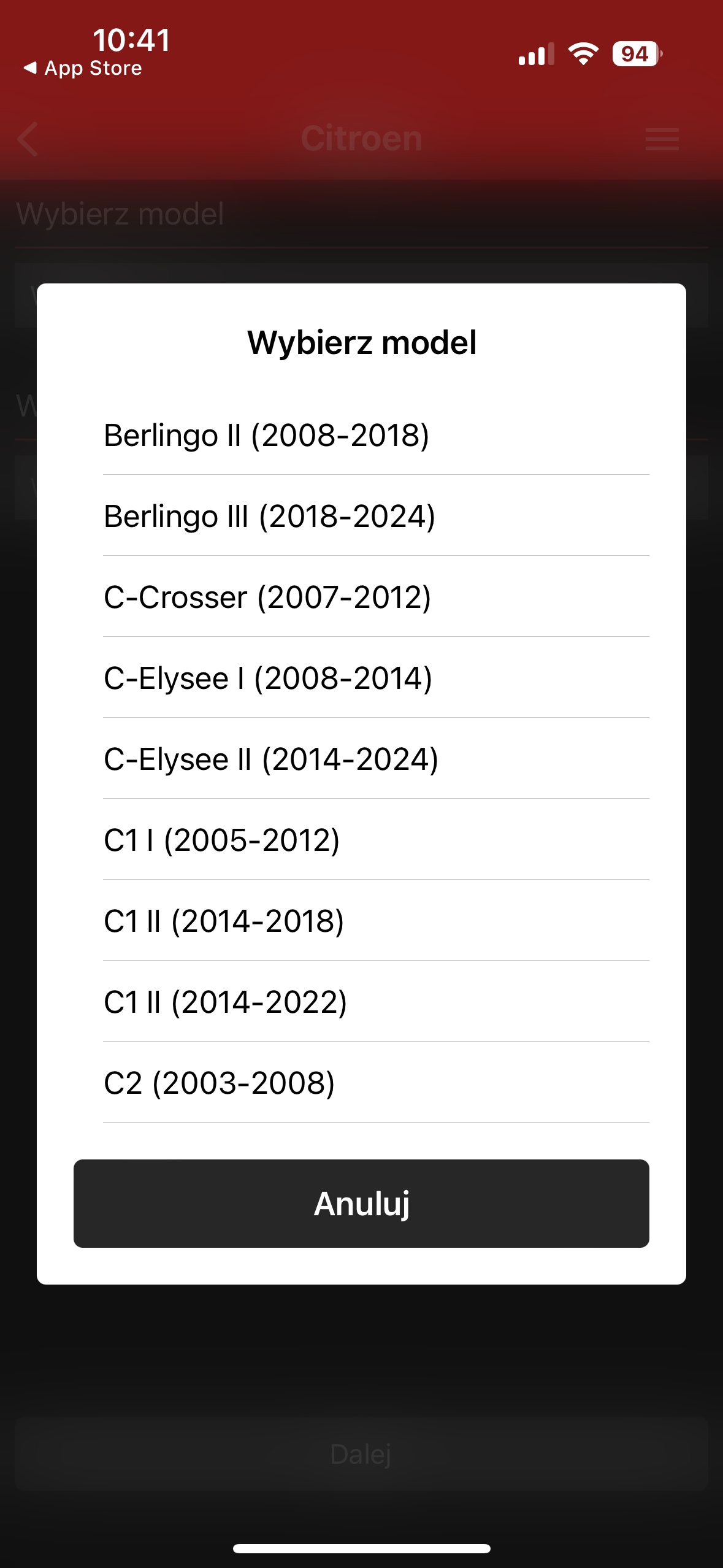
Task: Tap the back arrow icon
Action: tap(28, 139)
